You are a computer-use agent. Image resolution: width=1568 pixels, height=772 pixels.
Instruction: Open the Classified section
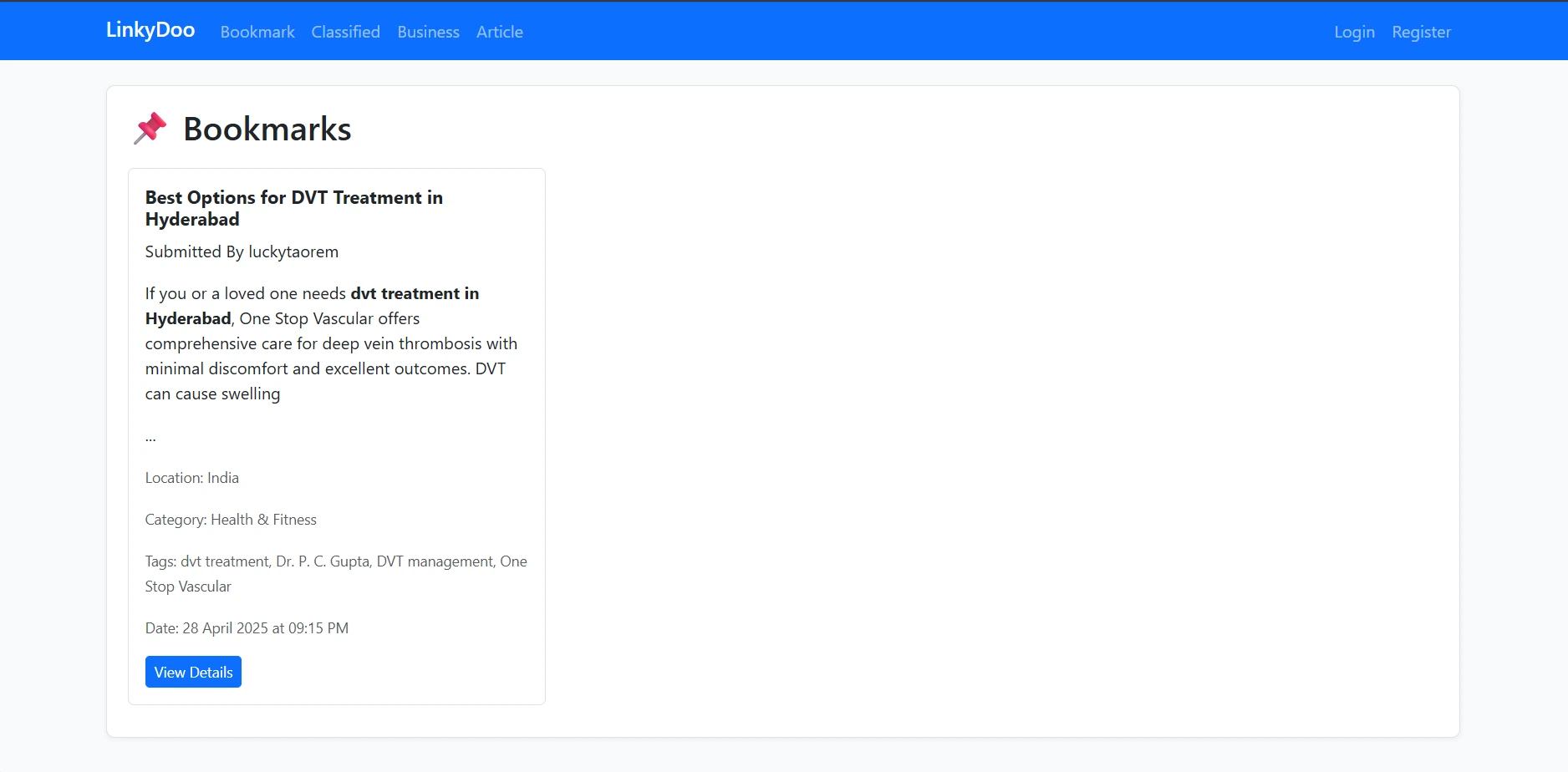(x=345, y=32)
